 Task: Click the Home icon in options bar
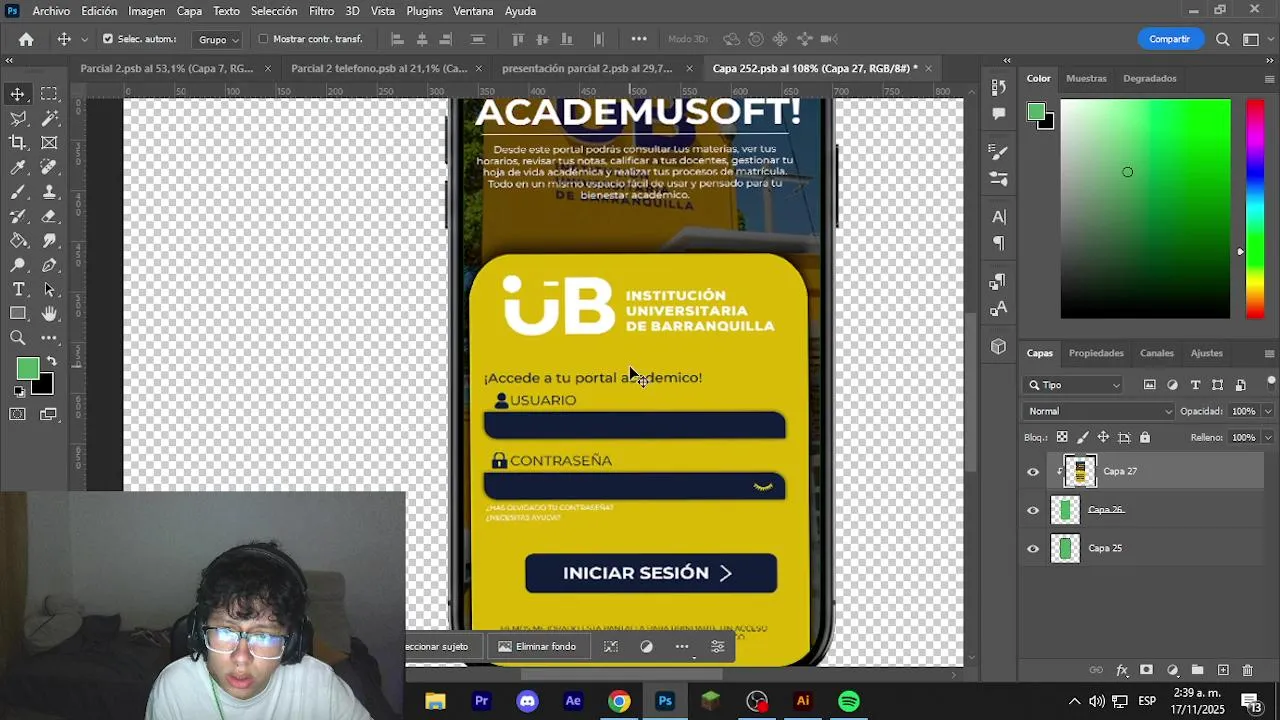[26, 39]
